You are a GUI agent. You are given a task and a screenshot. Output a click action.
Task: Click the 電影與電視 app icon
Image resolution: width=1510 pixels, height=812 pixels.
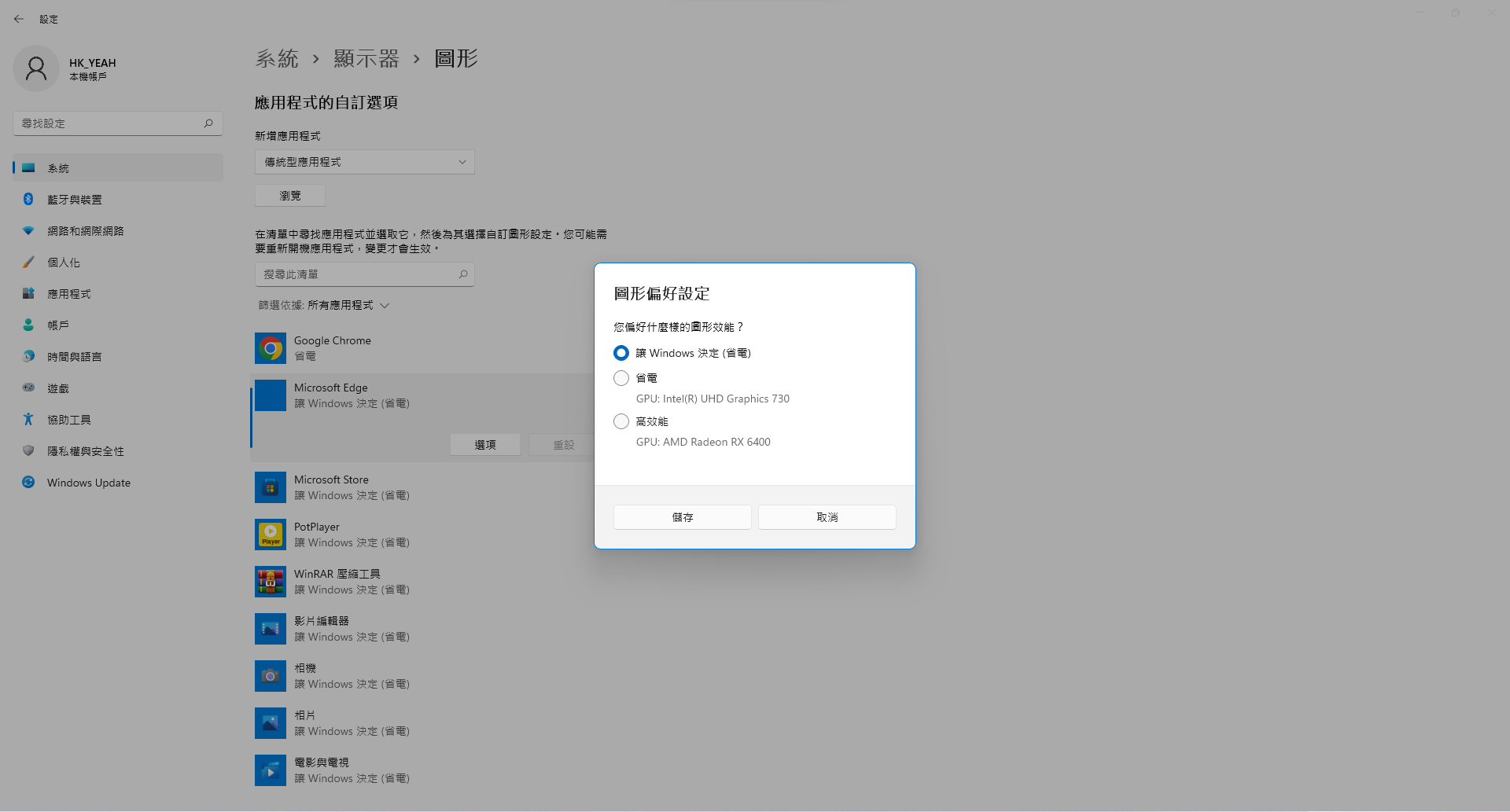coord(271,770)
